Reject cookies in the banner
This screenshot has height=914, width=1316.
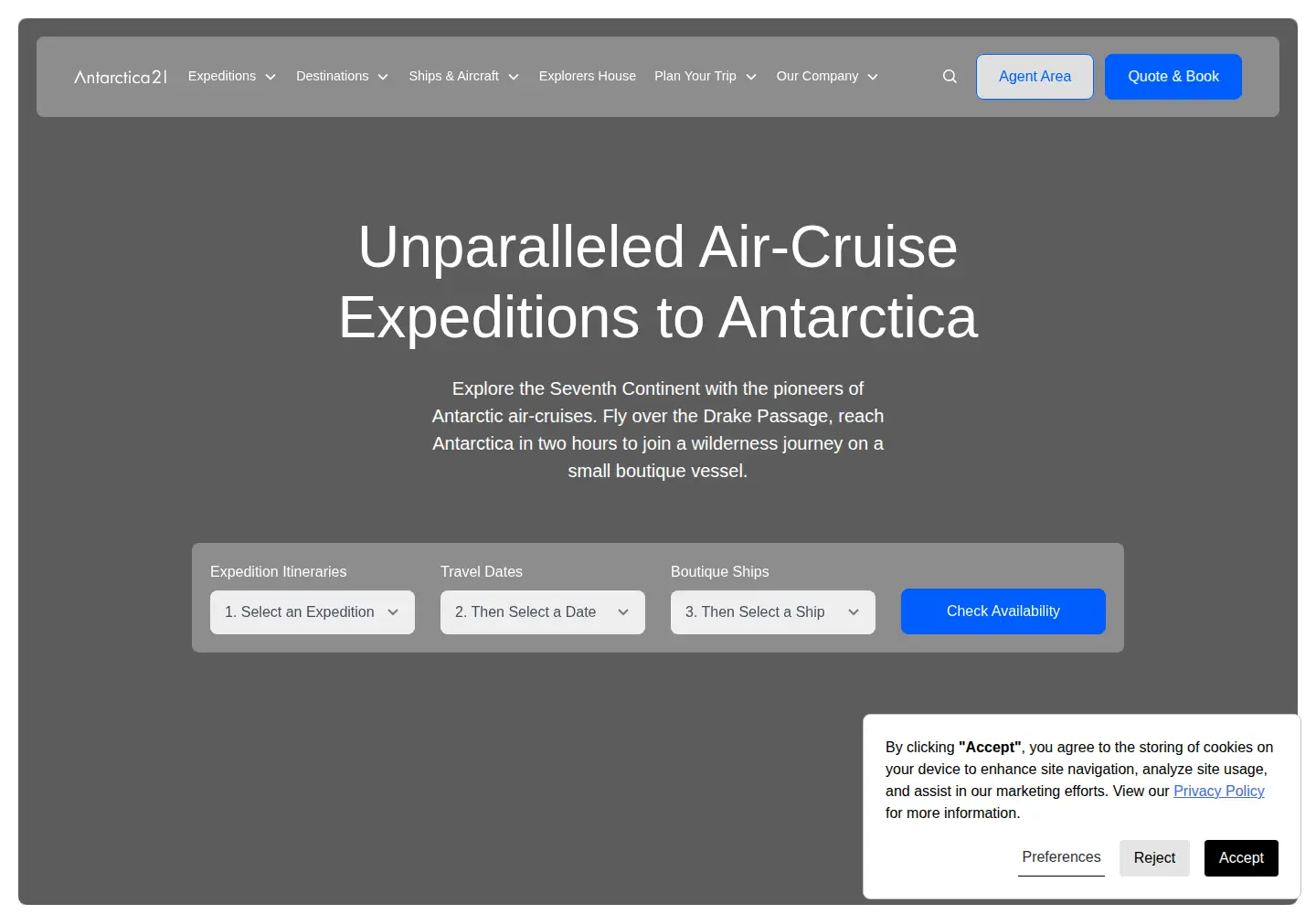[1154, 858]
